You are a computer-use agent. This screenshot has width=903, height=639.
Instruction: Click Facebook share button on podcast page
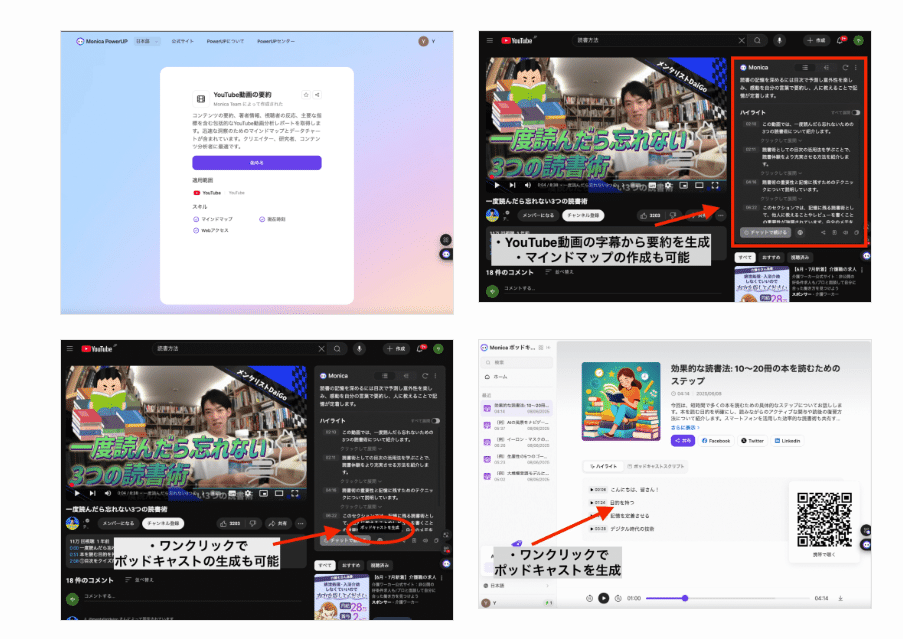(x=716, y=441)
